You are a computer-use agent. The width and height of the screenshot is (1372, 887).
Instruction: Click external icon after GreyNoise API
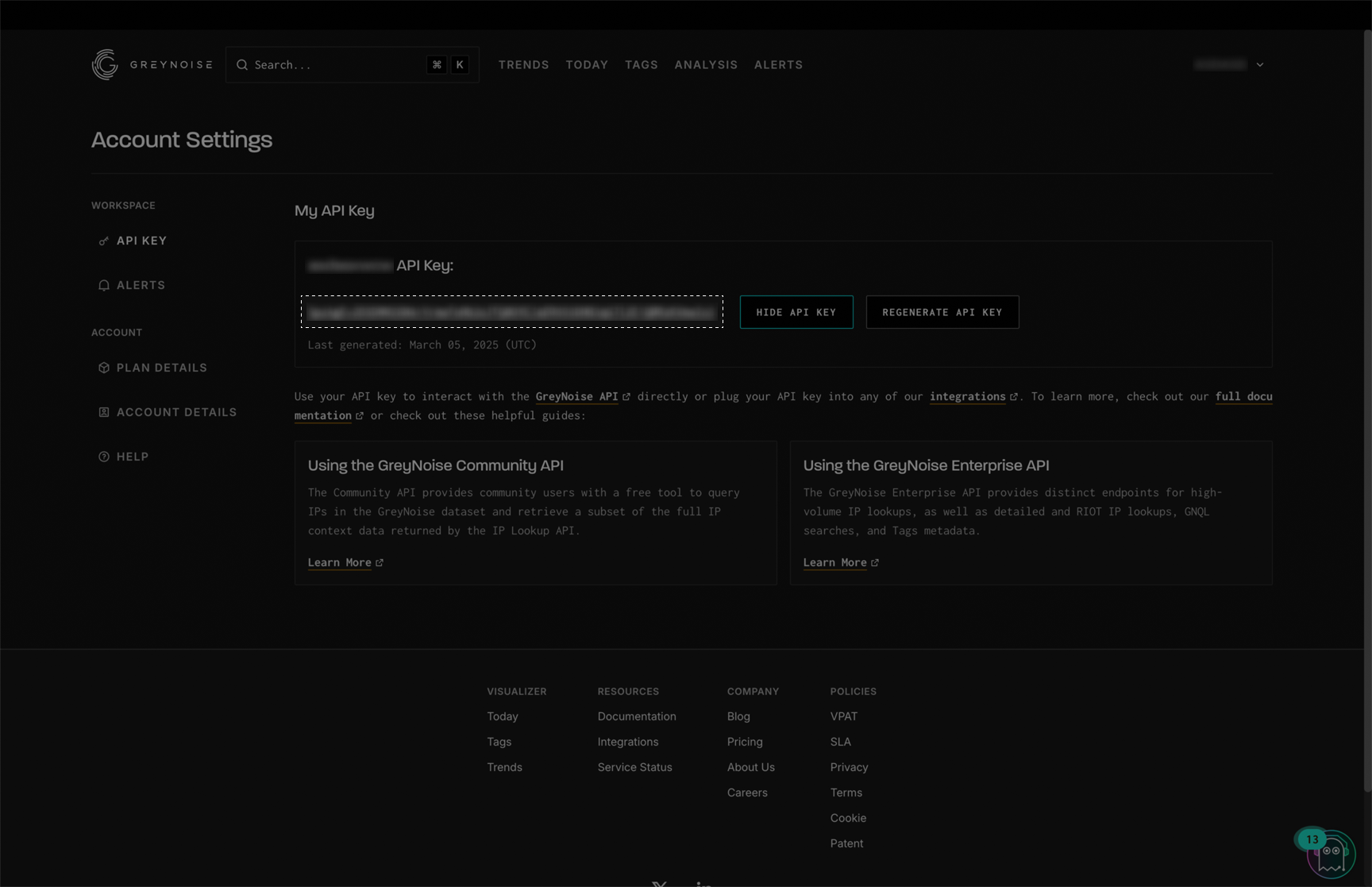[626, 396]
